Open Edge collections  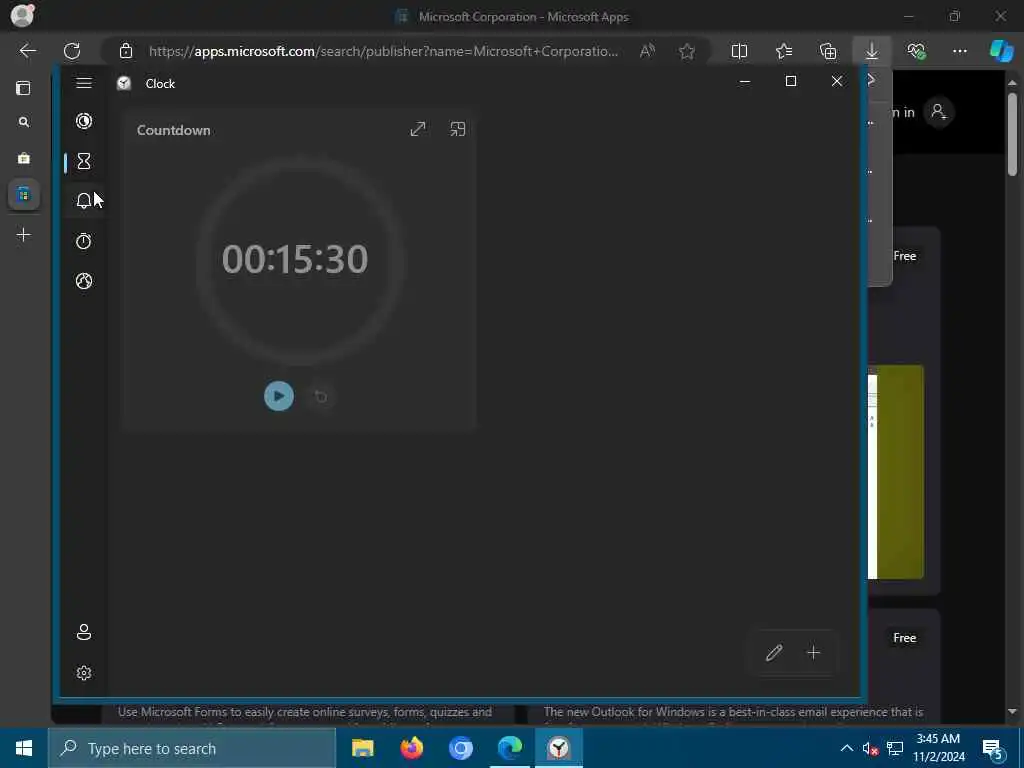pyautogui.click(x=827, y=51)
